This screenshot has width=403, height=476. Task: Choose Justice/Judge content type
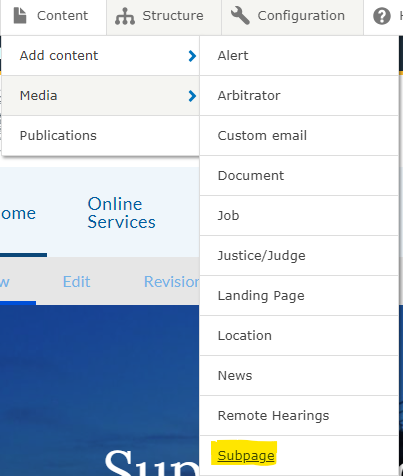click(x=299, y=256)
